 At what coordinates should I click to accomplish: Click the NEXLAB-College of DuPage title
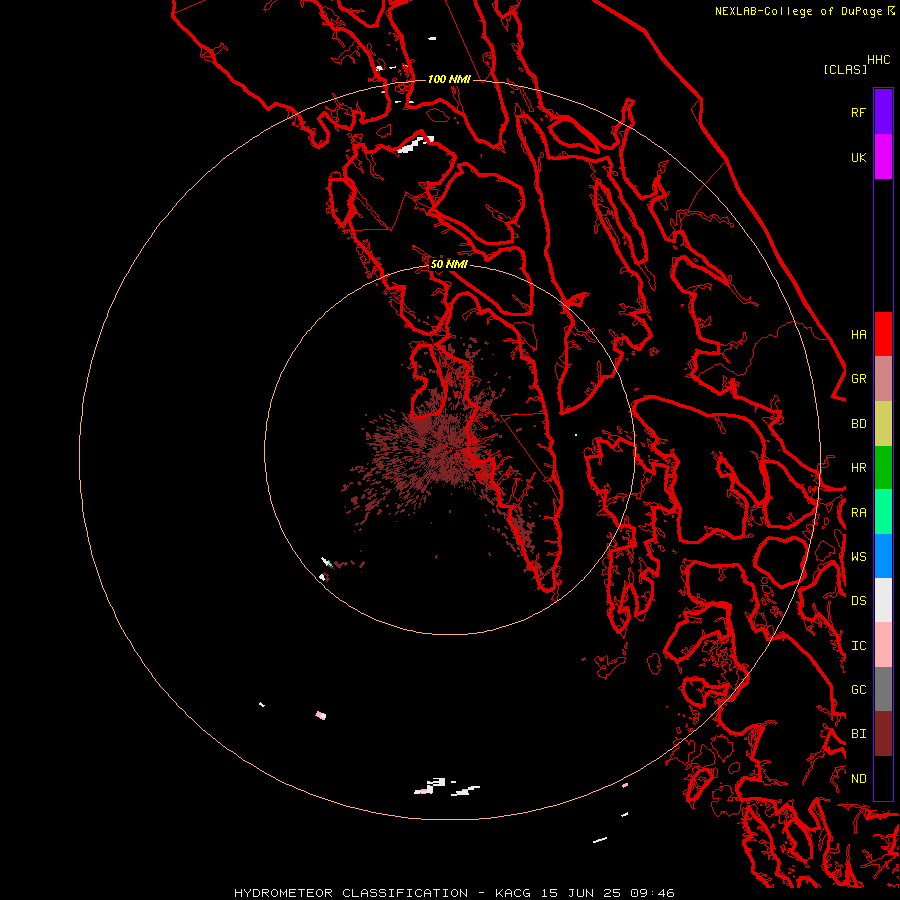798,11
